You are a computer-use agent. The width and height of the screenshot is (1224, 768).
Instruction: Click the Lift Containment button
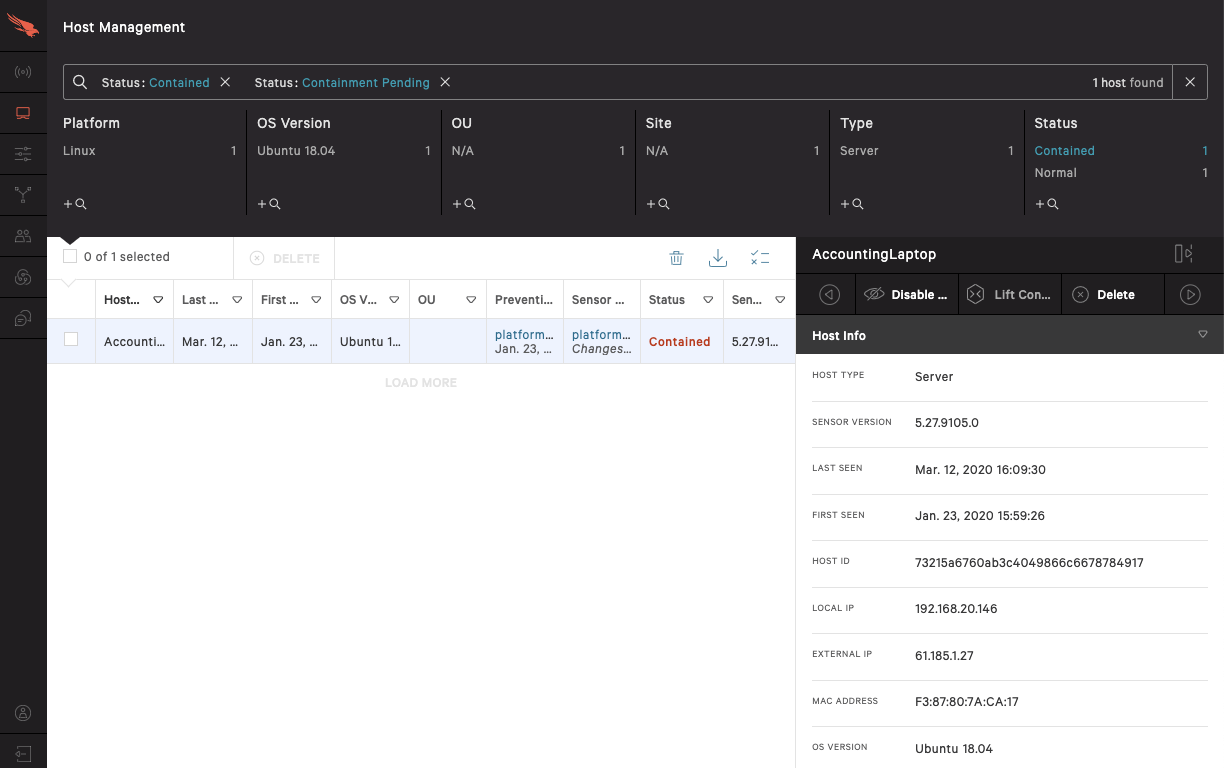[1009, 294]
